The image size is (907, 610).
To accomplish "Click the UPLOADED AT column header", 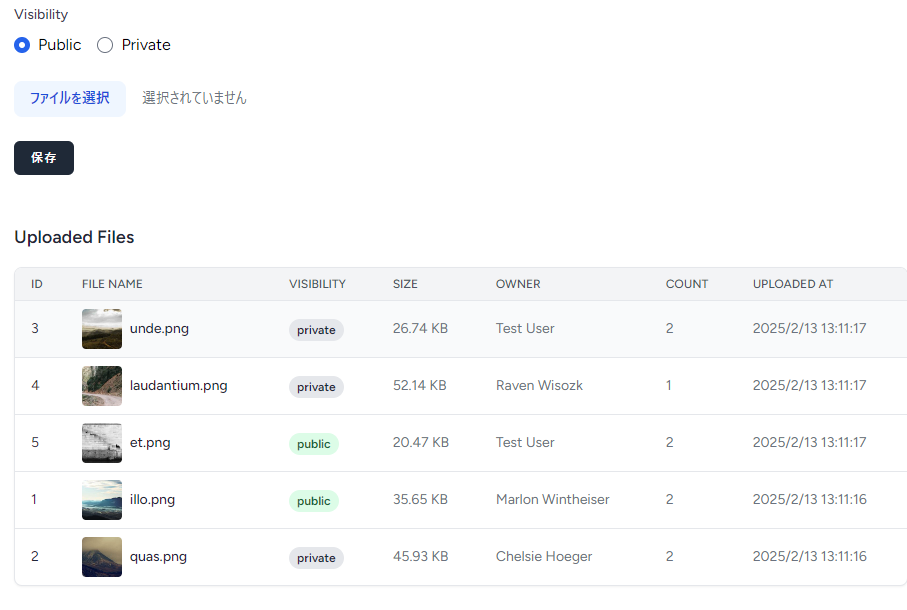I will (792, 284).
